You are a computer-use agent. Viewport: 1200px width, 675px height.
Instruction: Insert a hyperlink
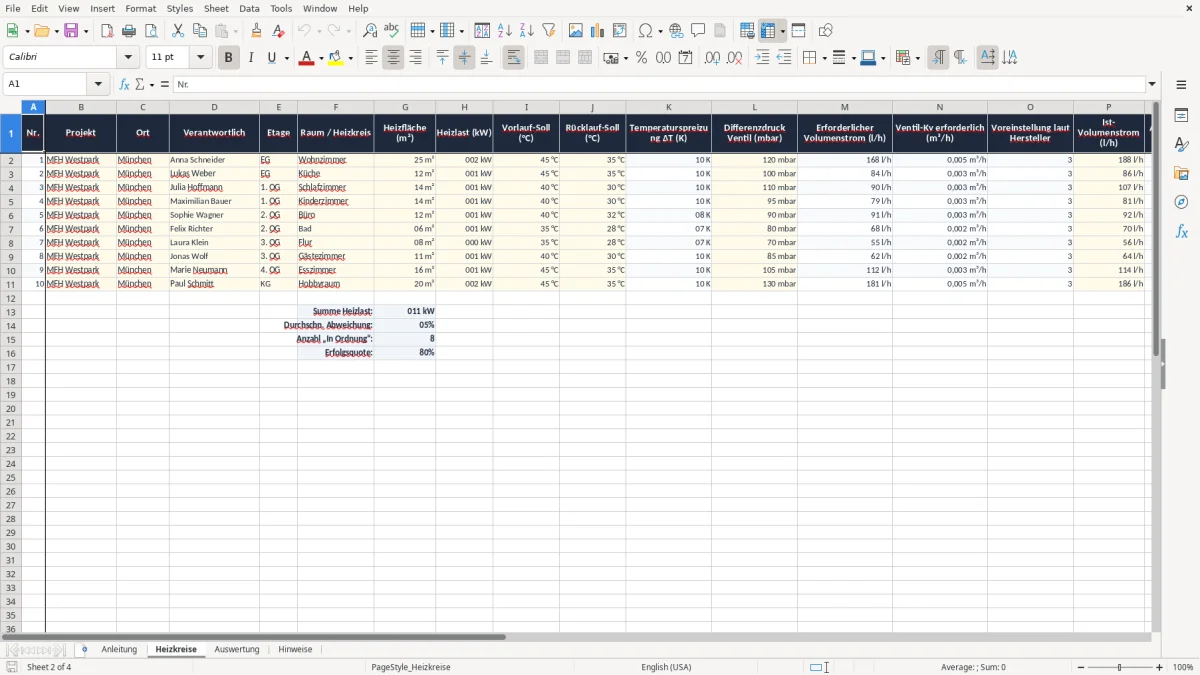[676, 31]
